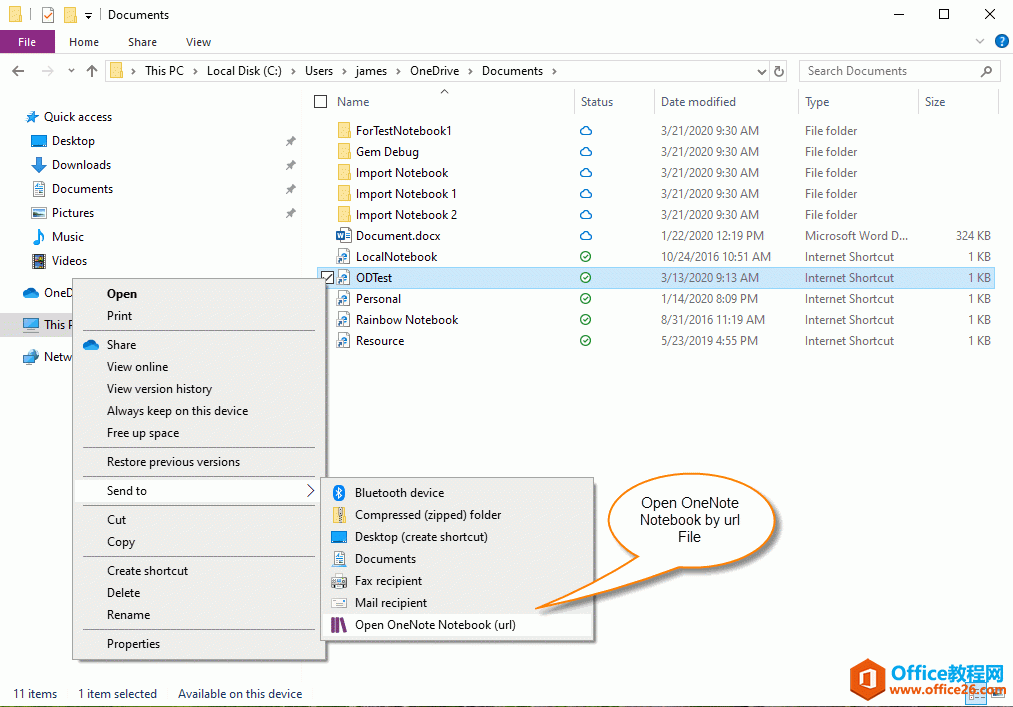This screenshot has width=1013, height=707.
Task: Open the Send to submenu
Action: point(198,491)
